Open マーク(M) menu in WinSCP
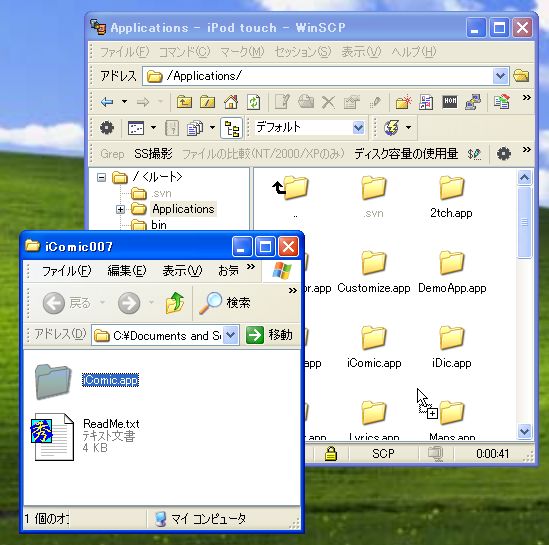This screenshot has width=549, height=545. [242, 52]
